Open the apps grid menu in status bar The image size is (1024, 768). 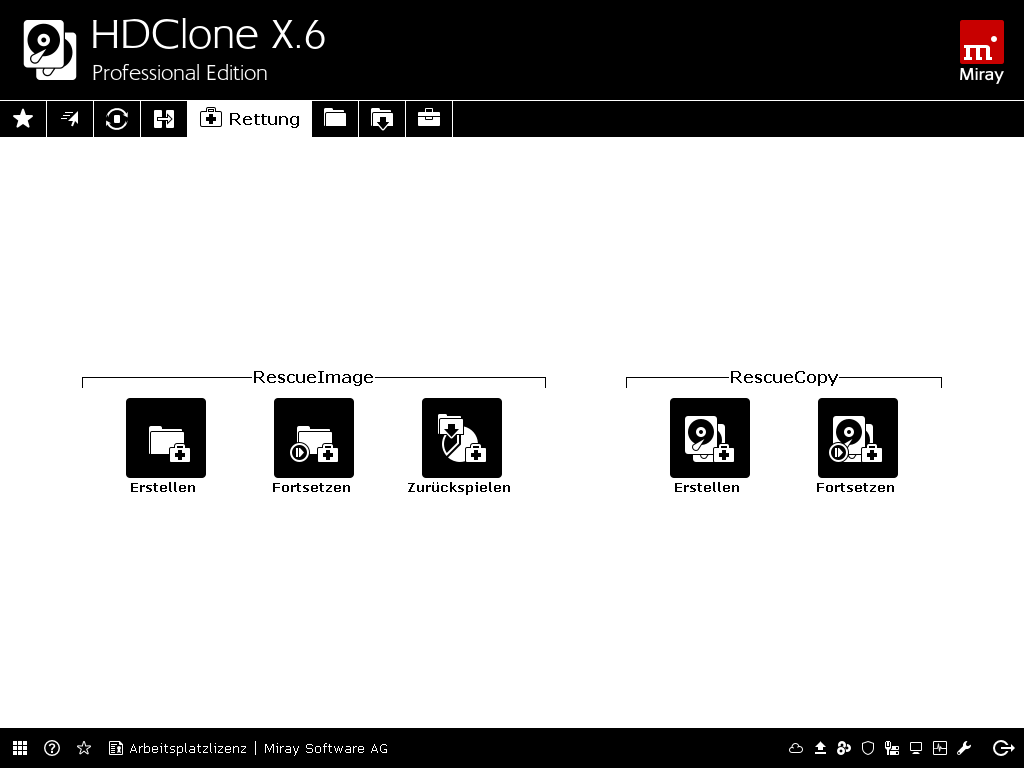pyautogui.click(x=20, y=748)
